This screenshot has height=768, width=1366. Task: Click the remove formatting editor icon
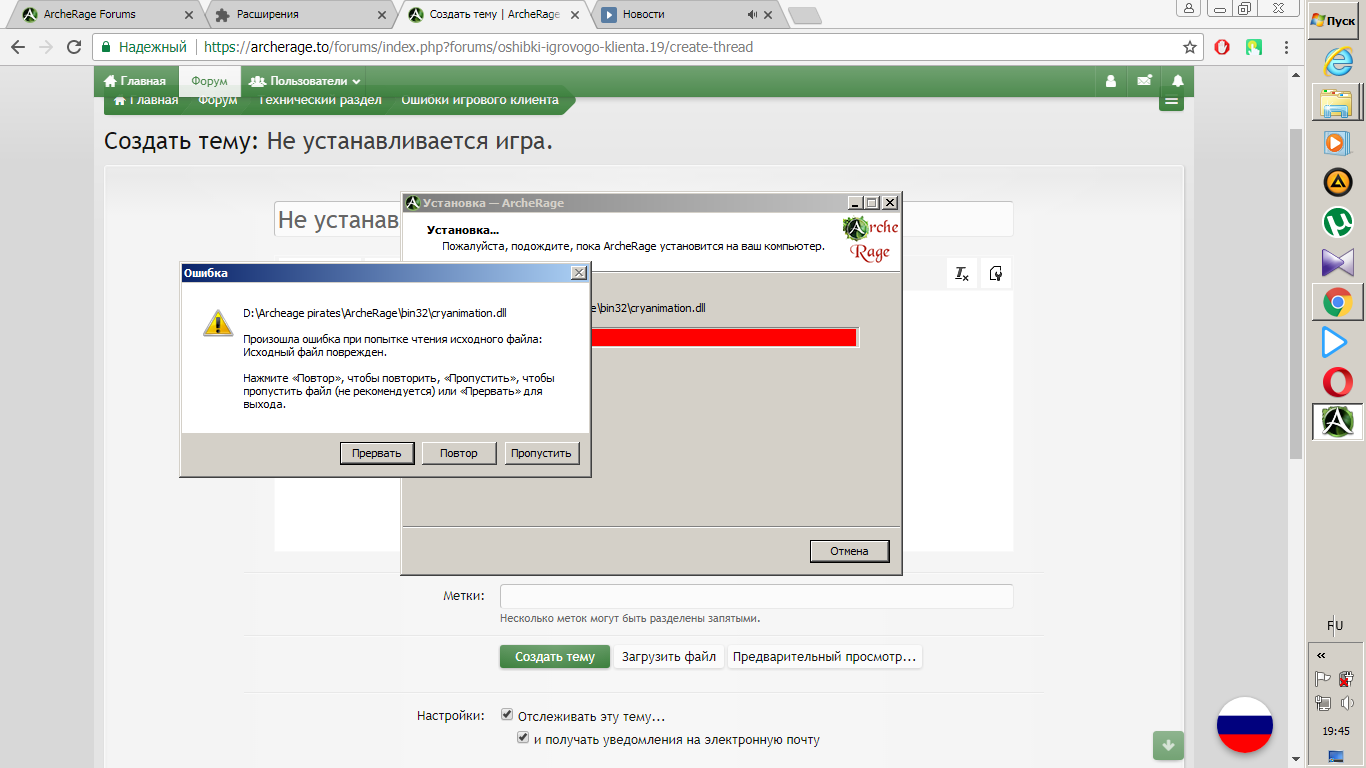point(962,274)
